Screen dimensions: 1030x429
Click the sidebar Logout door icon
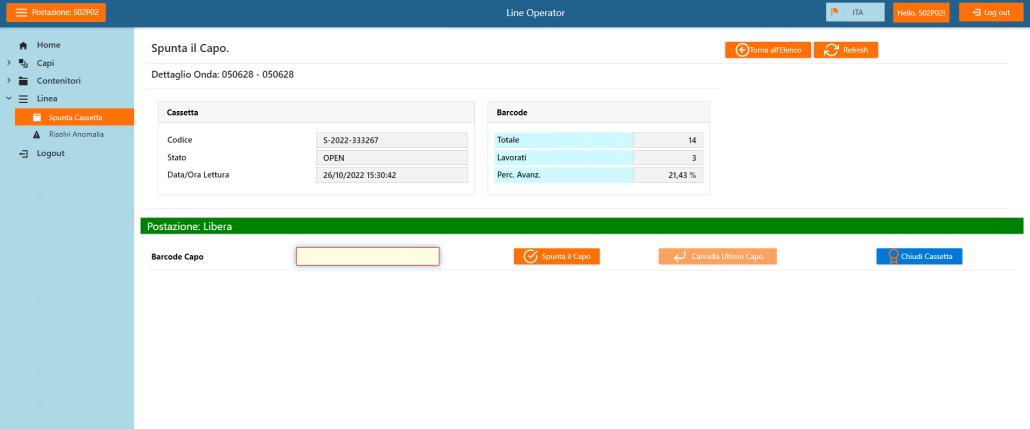click(24, 153)
